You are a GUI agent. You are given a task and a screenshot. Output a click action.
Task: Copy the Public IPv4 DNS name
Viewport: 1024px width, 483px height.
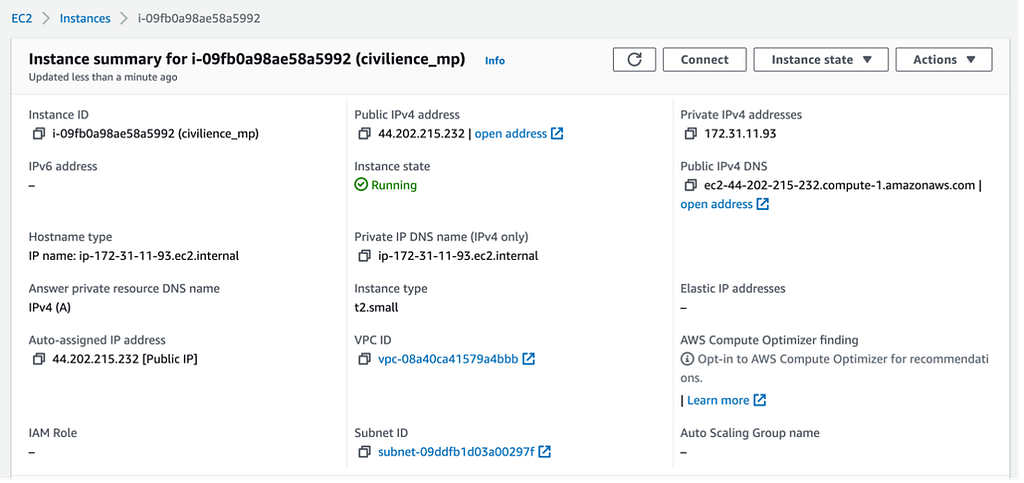(x=690, y=185)
